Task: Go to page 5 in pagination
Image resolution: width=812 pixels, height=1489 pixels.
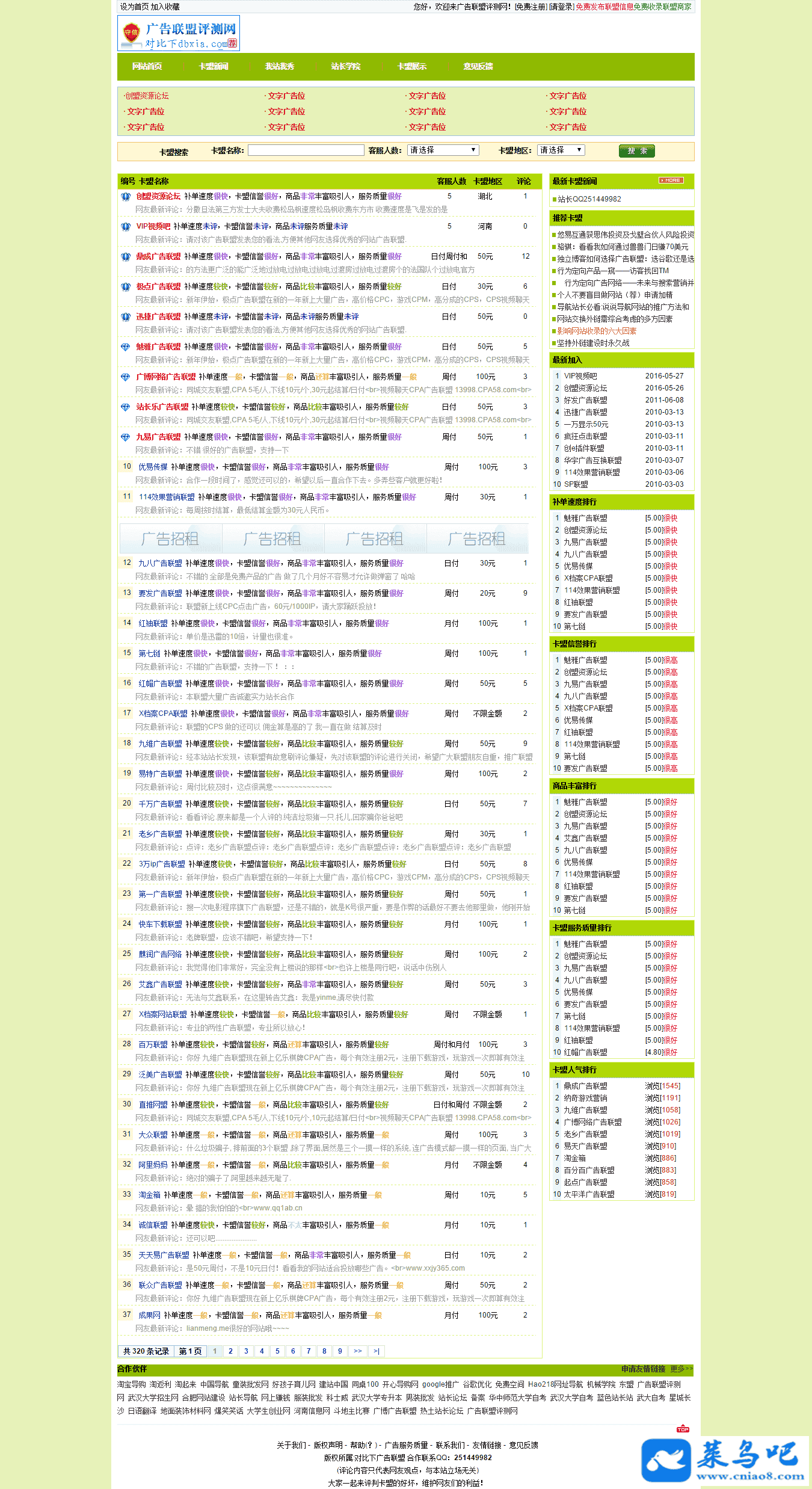Action: coord(277,1351)
